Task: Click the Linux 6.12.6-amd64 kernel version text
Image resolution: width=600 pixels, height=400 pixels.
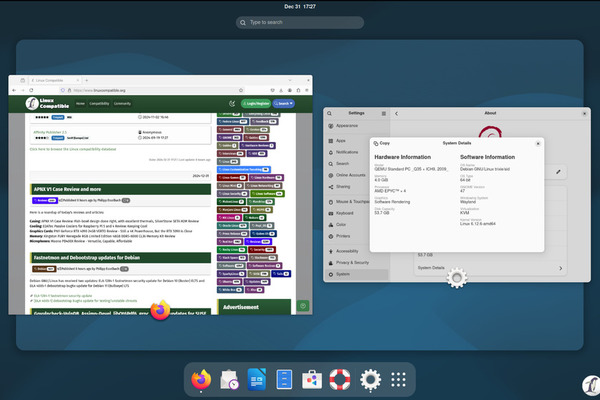Action: click(x=478, y=224)
